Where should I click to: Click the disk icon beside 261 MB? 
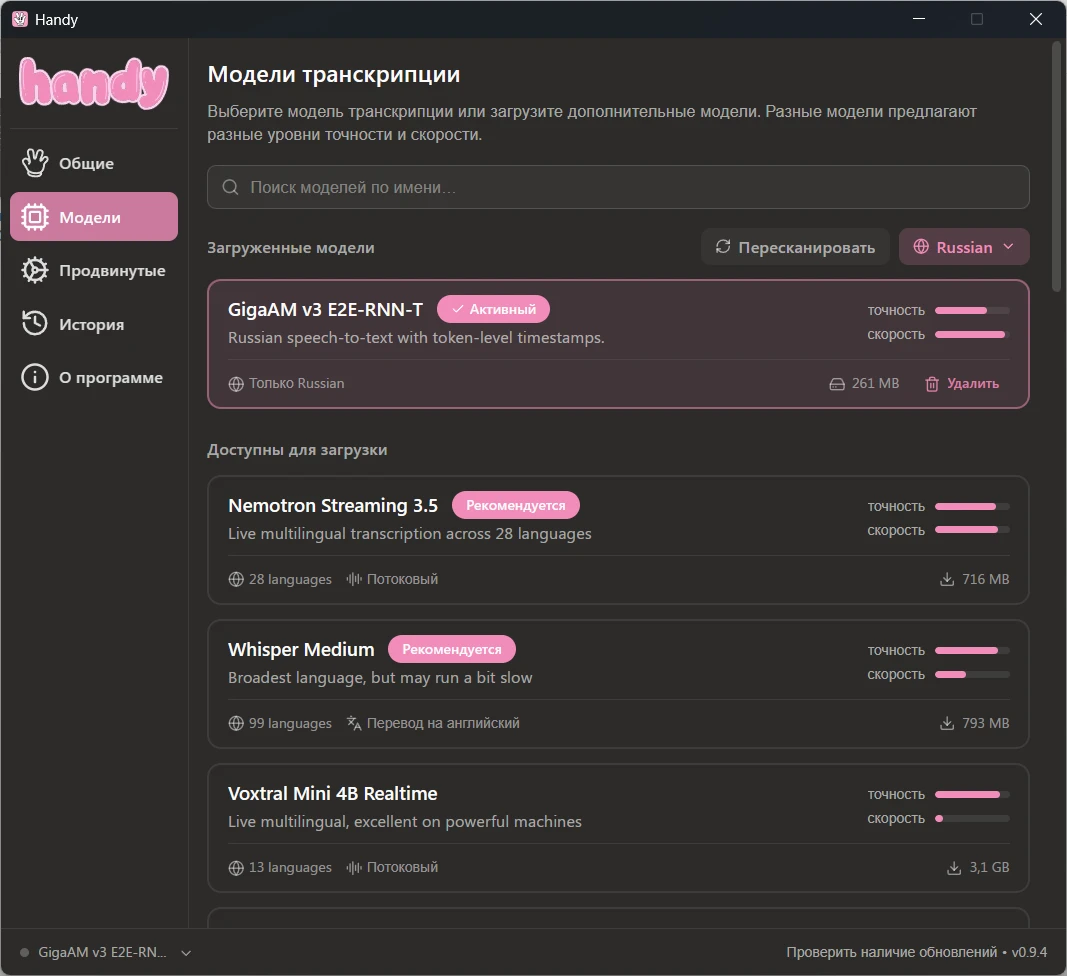pyautogui.click(x=837, y=384)
